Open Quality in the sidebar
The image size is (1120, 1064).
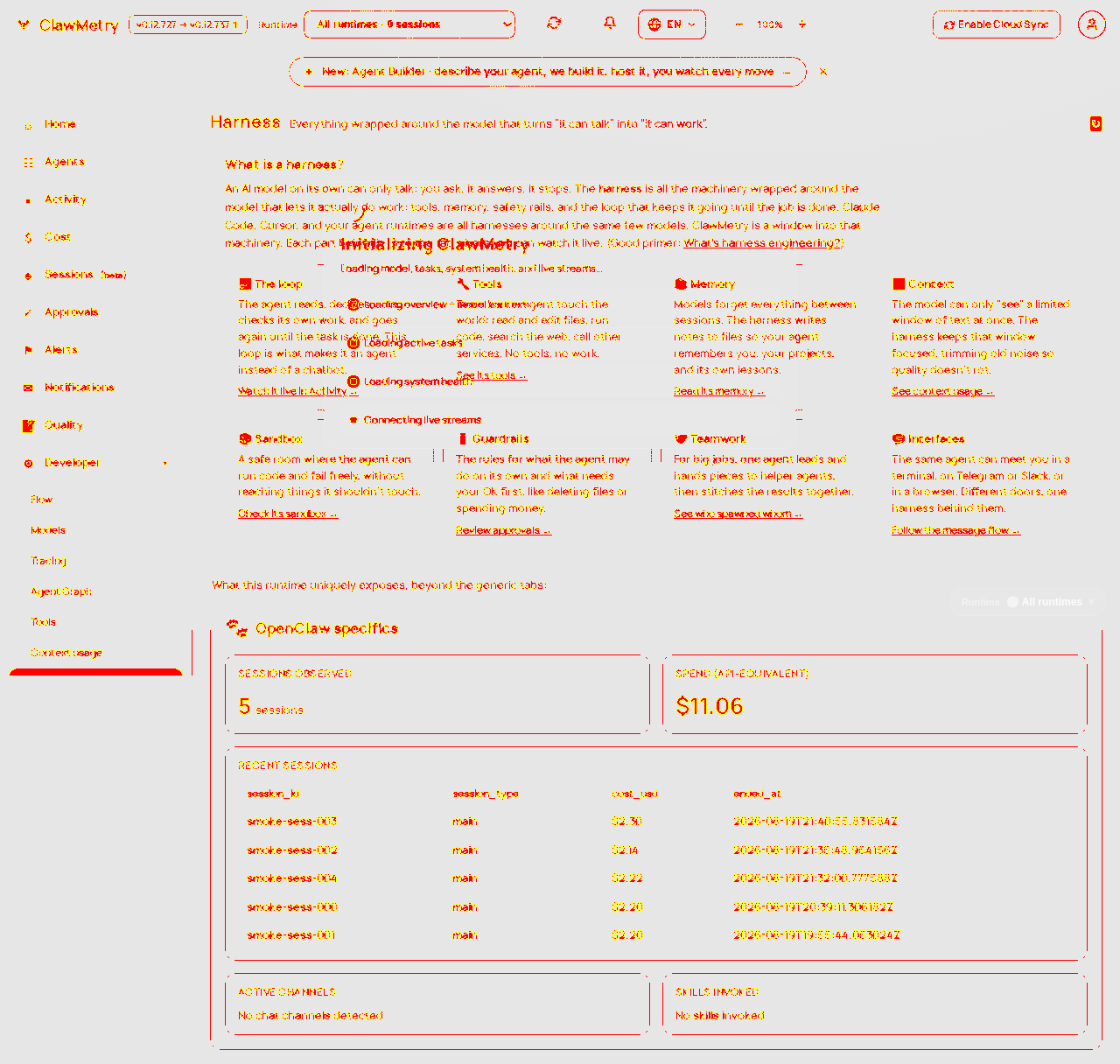[x=63, y=425]
